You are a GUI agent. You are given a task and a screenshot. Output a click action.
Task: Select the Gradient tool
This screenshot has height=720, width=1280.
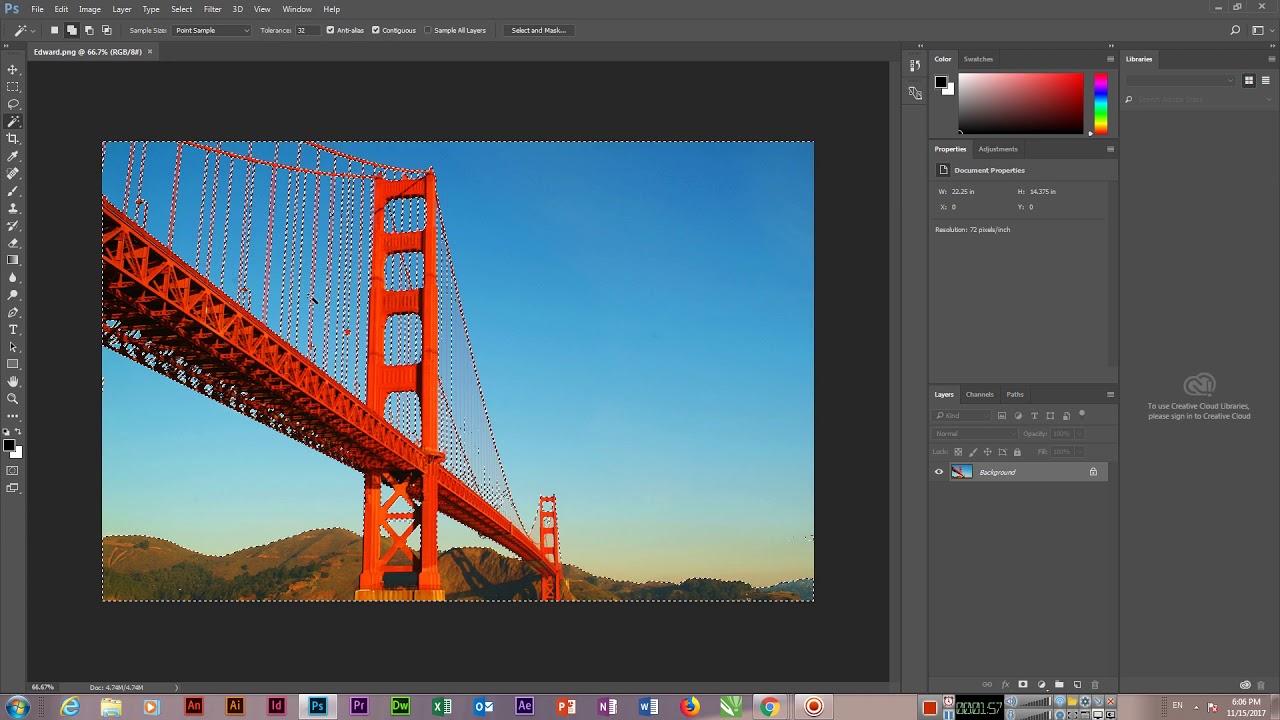[x=13, y=260]
